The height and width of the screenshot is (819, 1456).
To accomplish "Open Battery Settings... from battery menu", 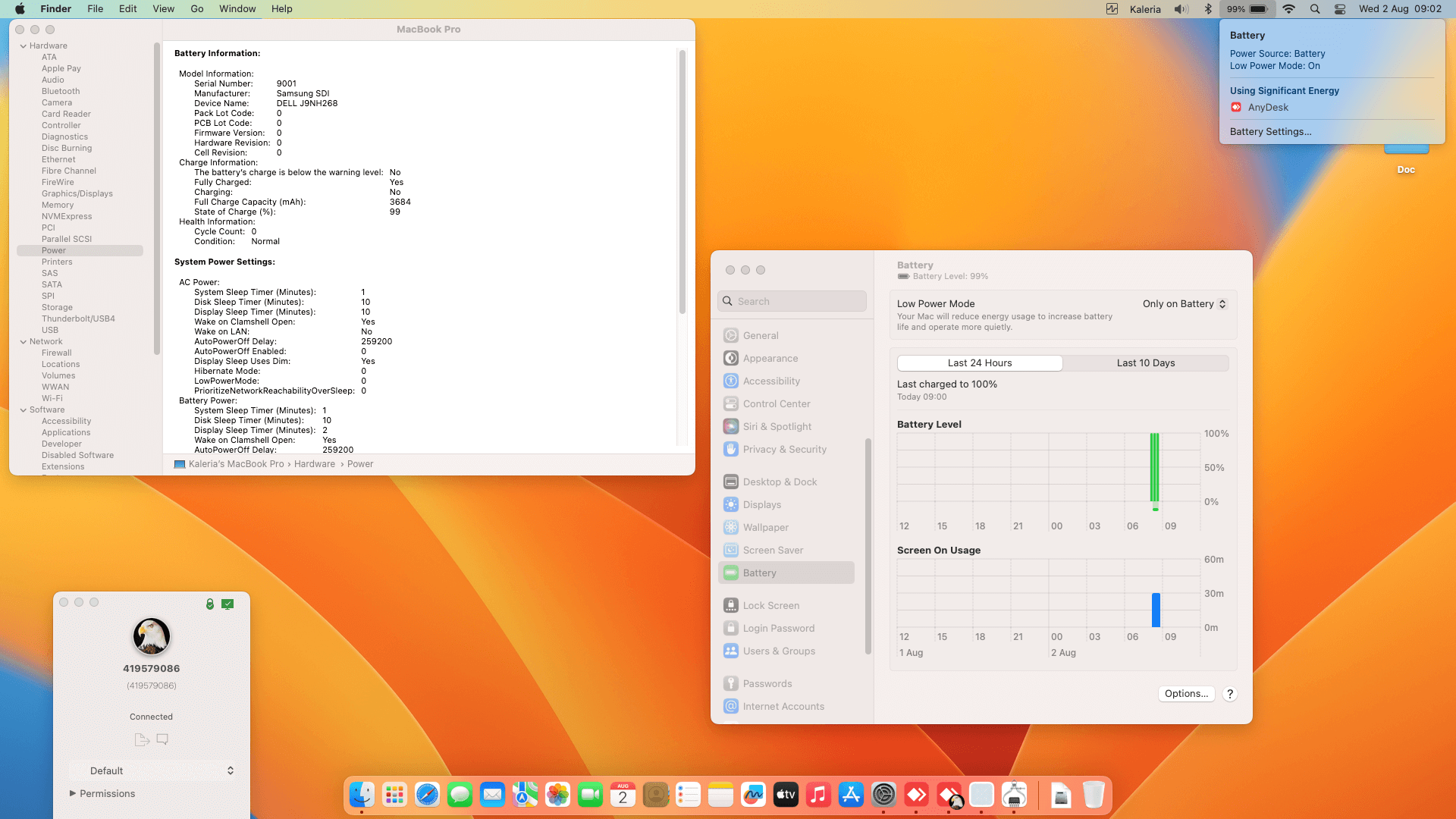I will [x=1270, y=131].
